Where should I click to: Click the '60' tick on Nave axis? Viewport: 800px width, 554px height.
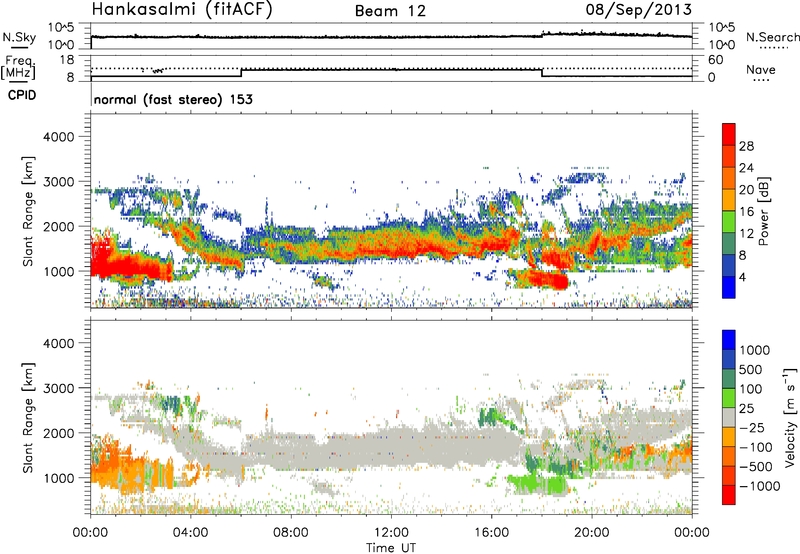pos(716,60)
